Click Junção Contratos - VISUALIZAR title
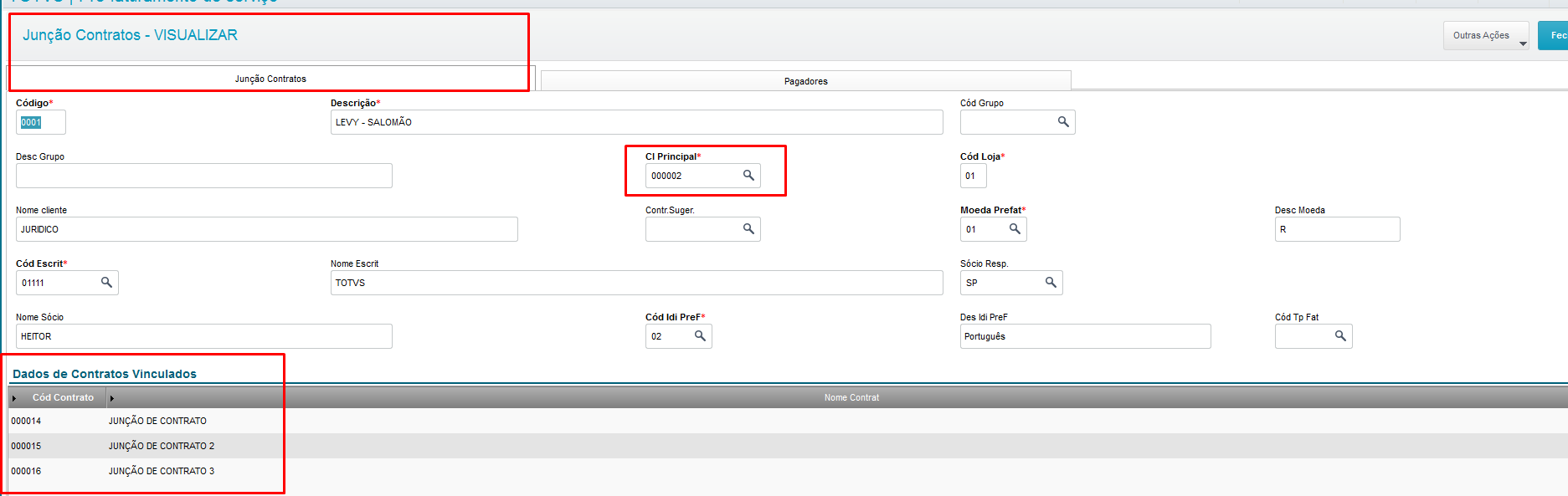1568x496 pixels. tap(130, 35)
